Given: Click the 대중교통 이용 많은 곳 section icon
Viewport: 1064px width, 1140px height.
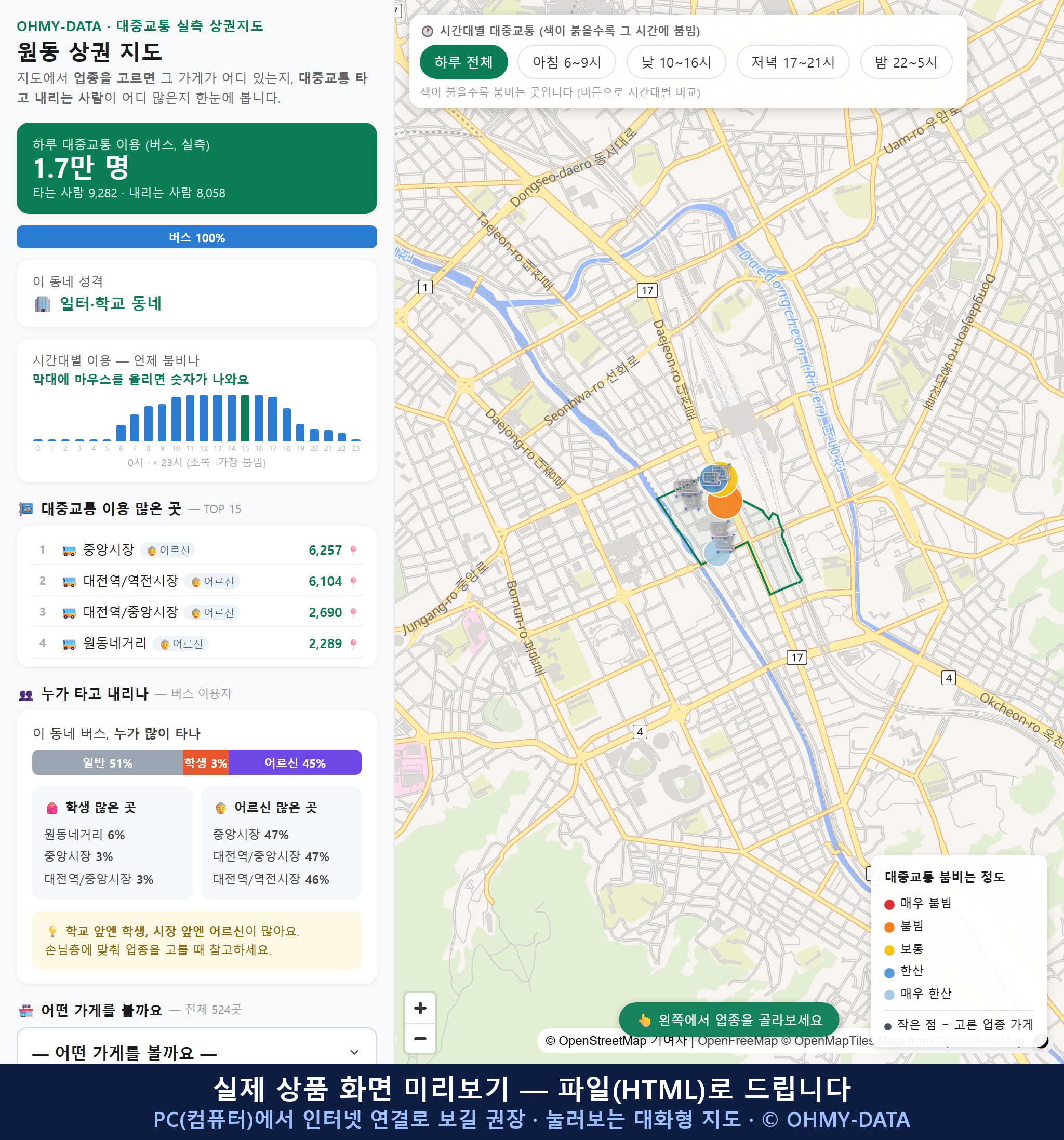Looking at the screenshot, I should click(26, 508).
